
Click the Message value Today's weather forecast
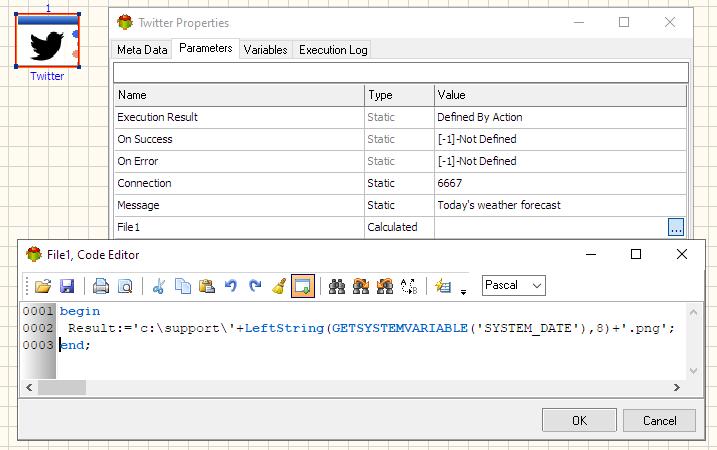pos(499,205)
